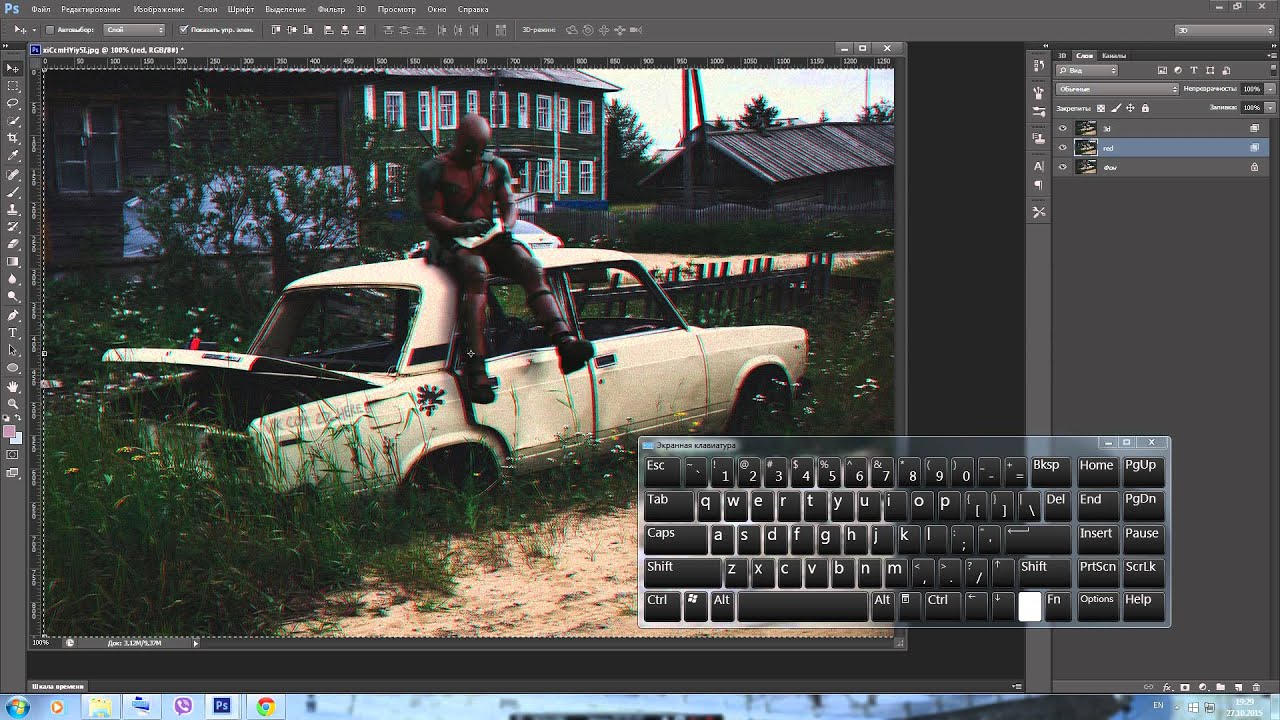This screenshot has height=720, width=1280.
Task: Open the Файл menu
Action: (40, 9)
